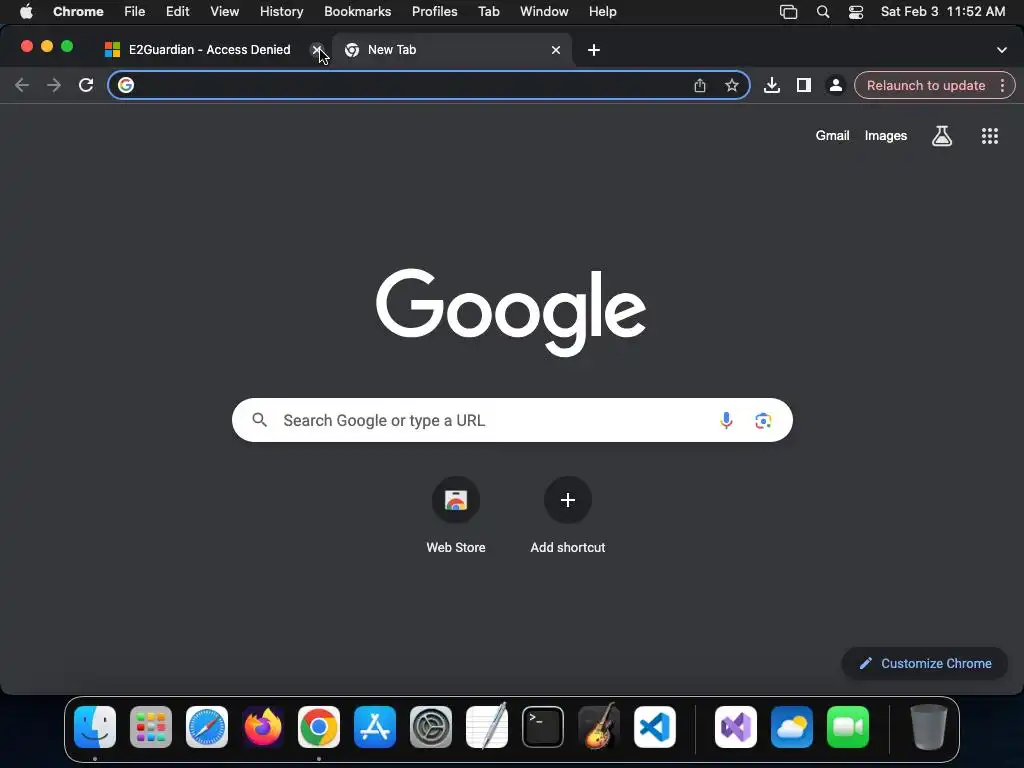Open the Trash in the Dock

[x=928, y=727]
